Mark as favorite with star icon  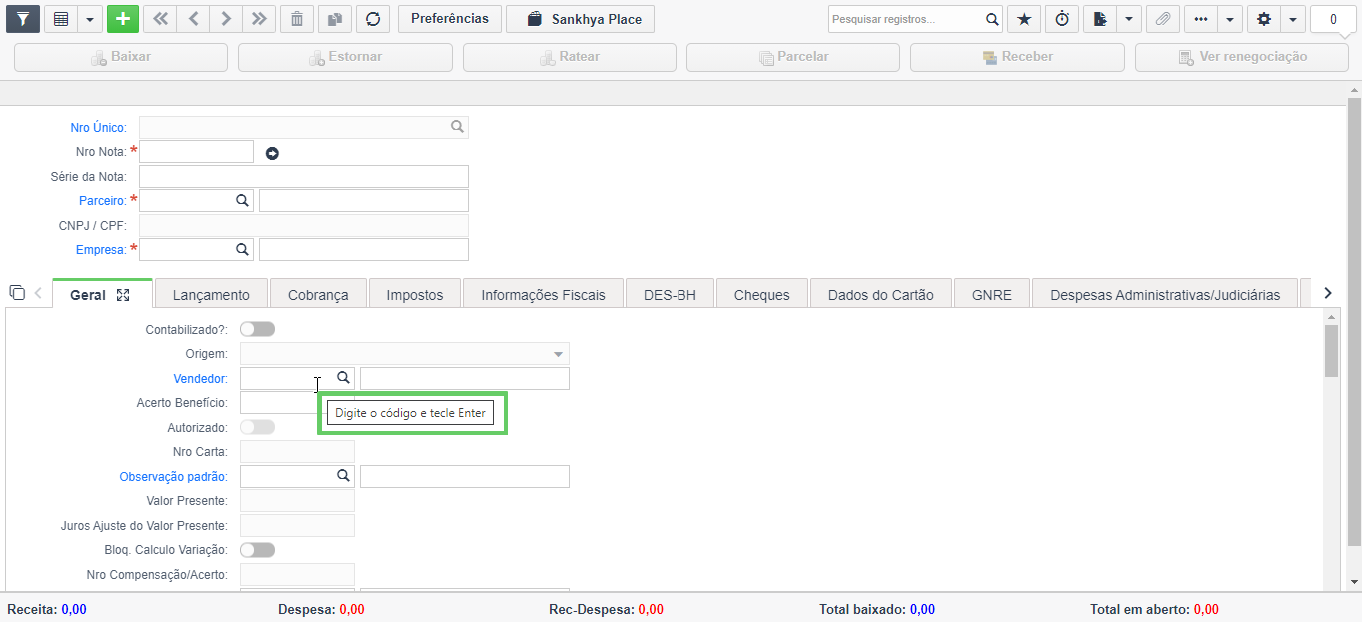click(x=1024, y=19)
